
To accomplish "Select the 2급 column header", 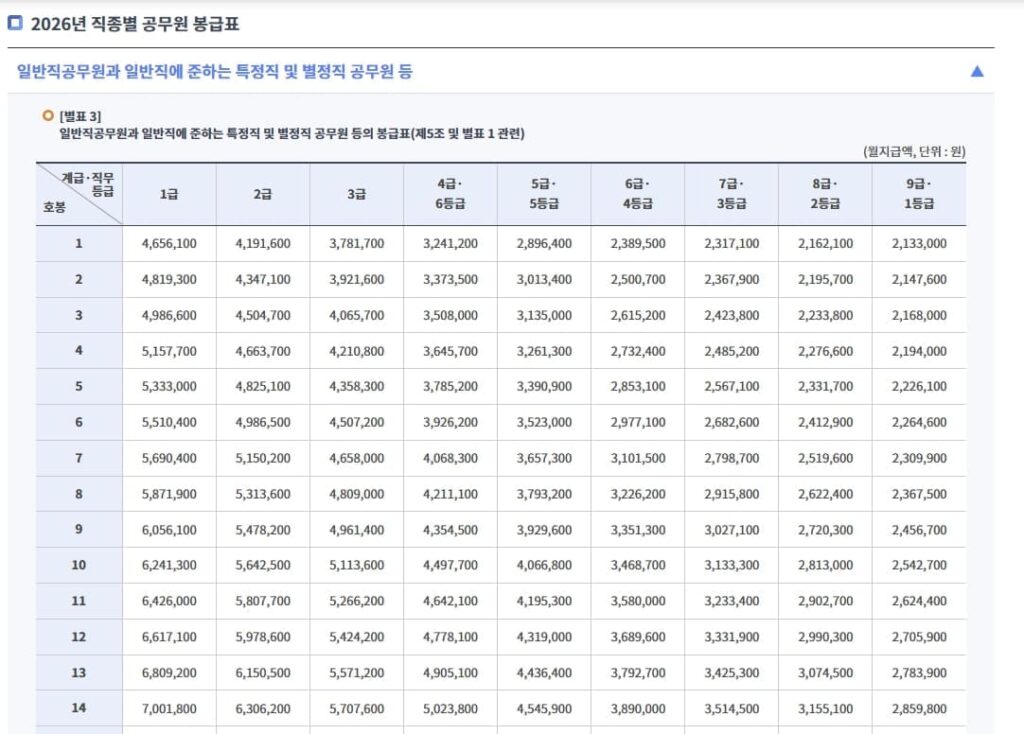I will 263,194.
